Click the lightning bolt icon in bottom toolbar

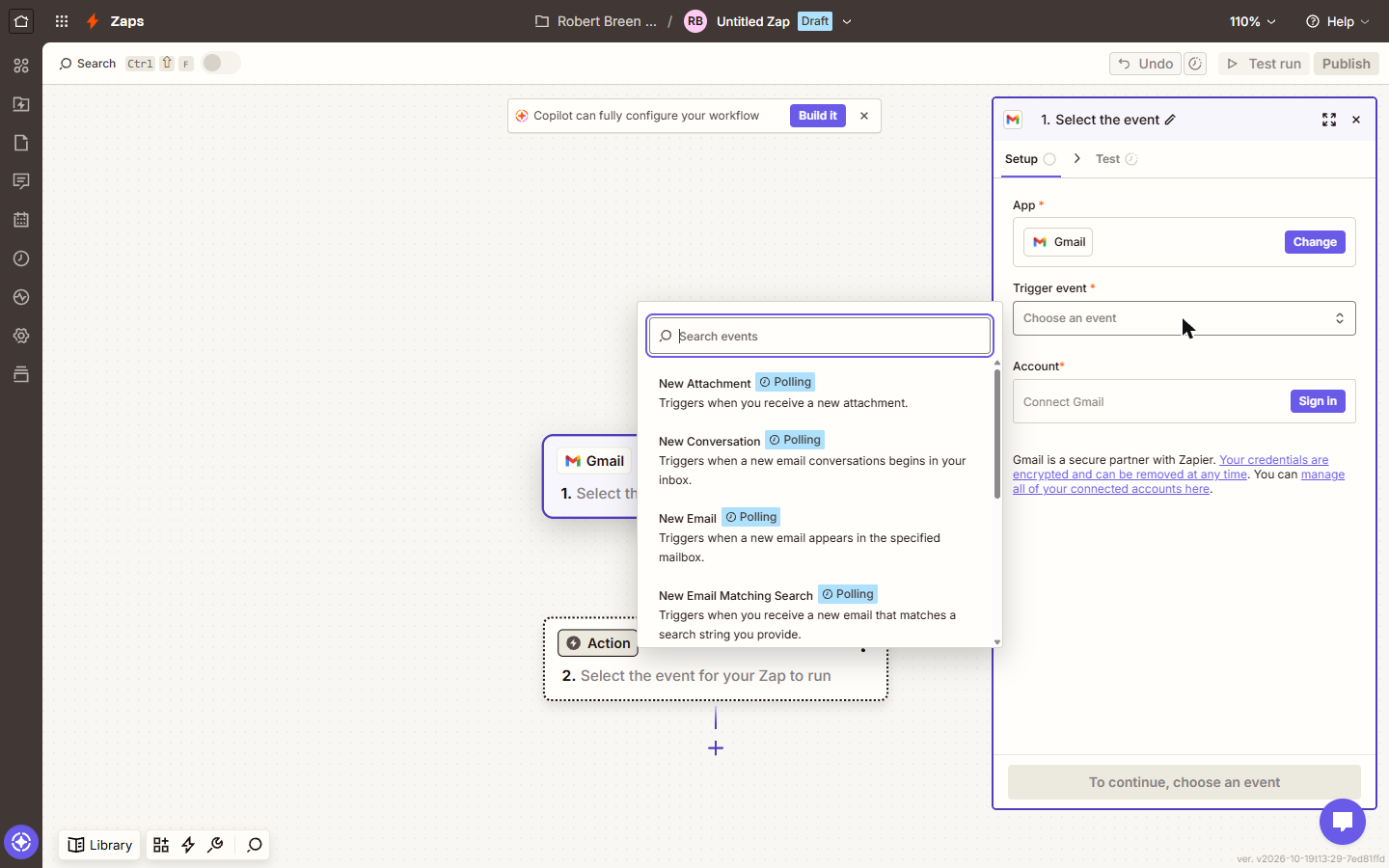click(x=188, y=845)
